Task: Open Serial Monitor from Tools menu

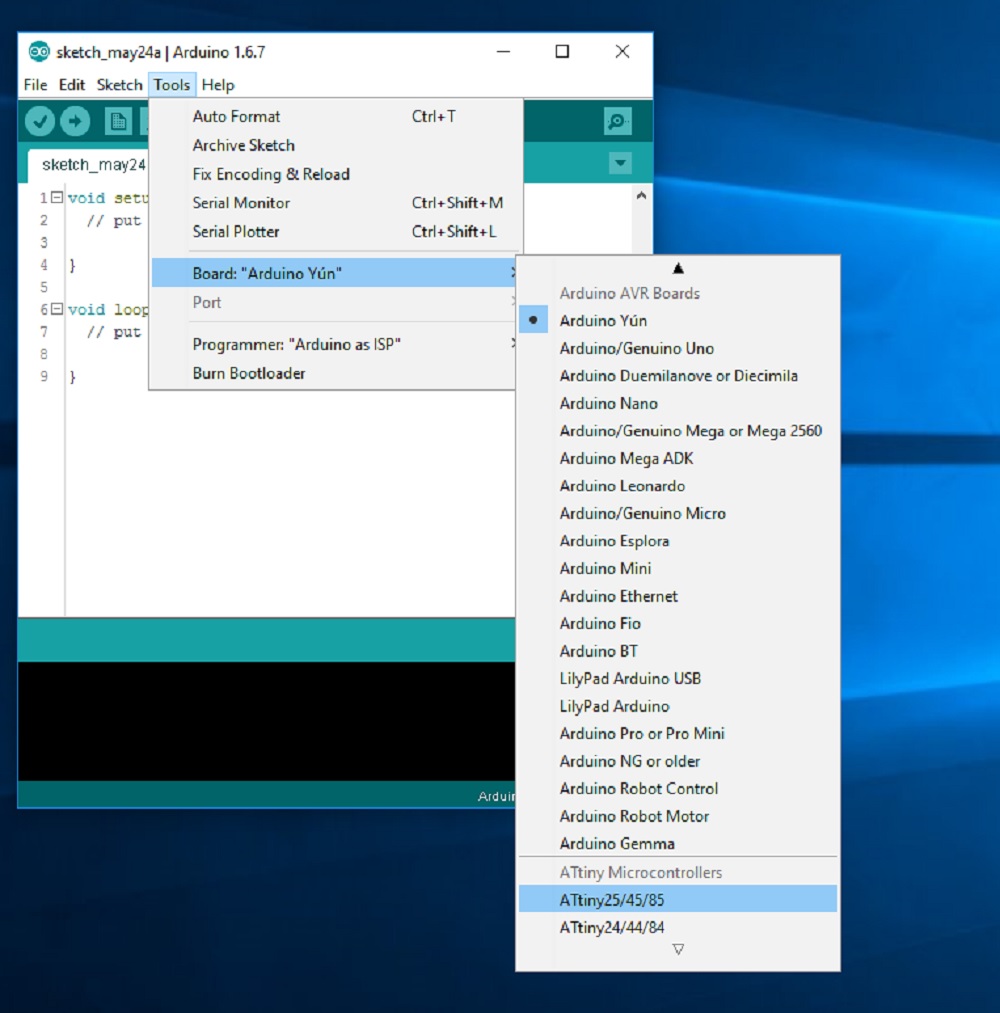Action: coord(334,203)
